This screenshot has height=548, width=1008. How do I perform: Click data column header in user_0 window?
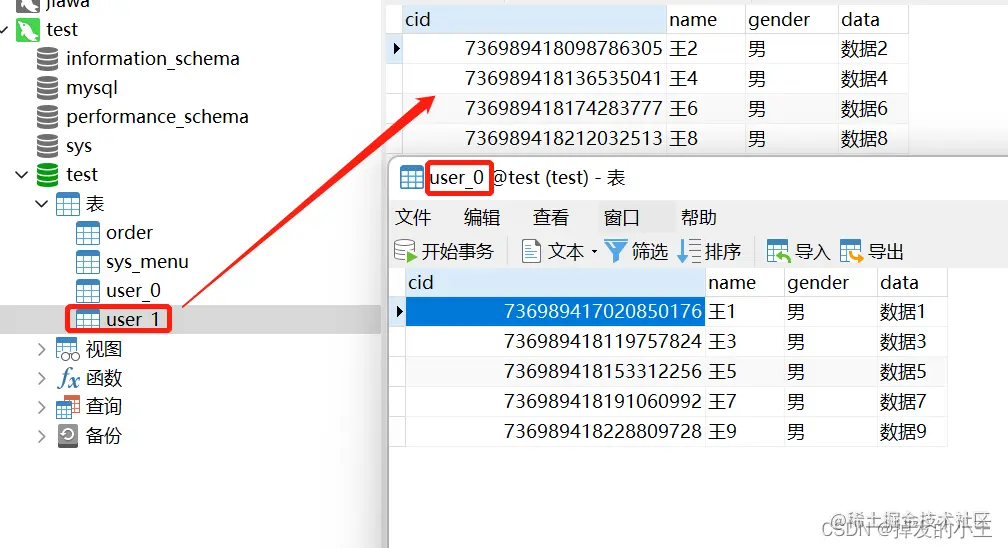tap(912, 282)
